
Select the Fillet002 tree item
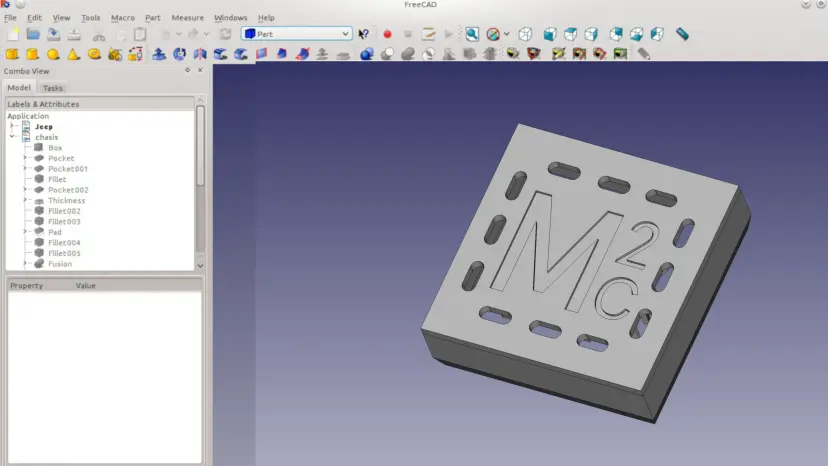pos(64,211)
